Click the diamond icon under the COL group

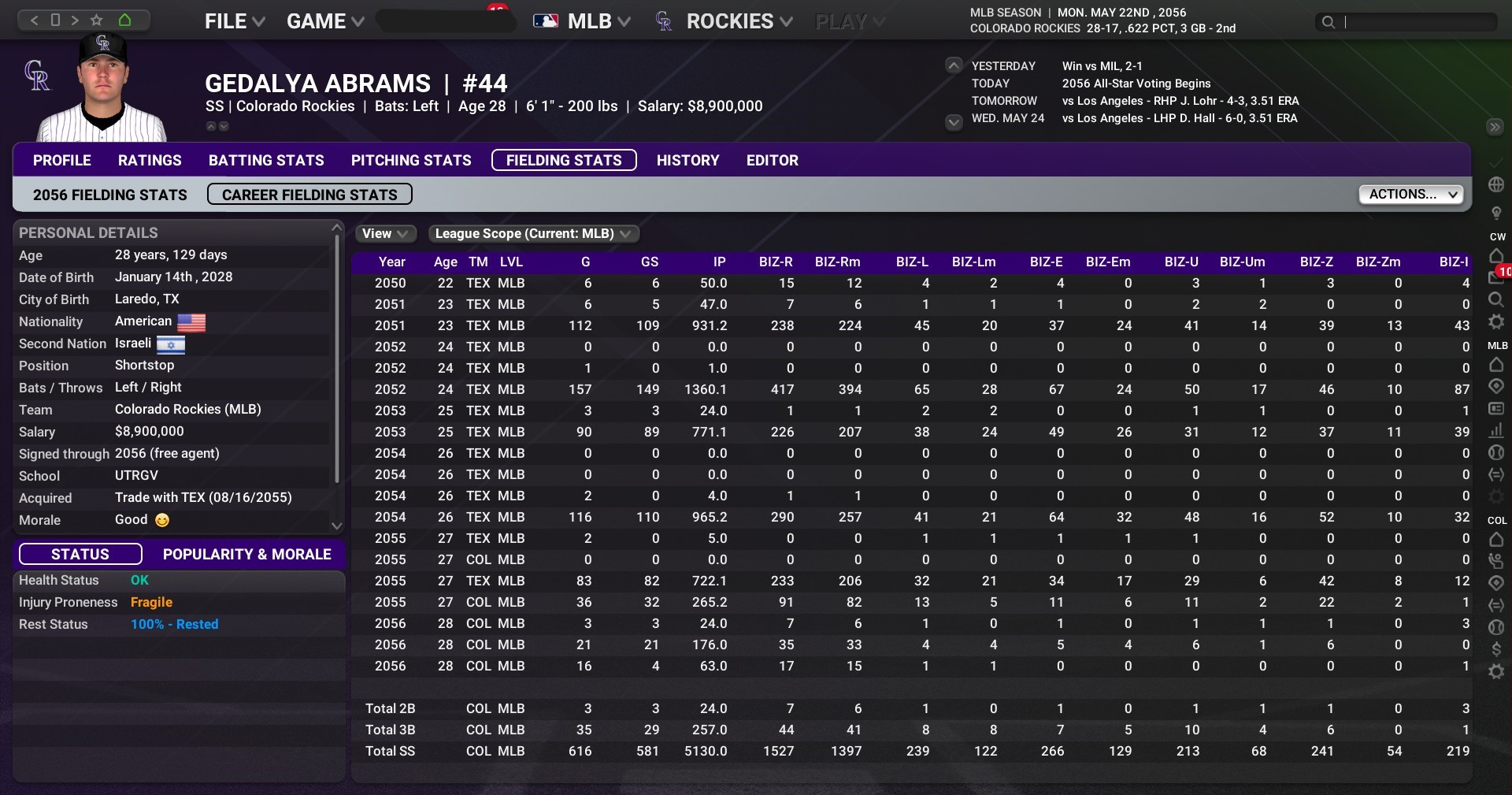pos(1496,583)
